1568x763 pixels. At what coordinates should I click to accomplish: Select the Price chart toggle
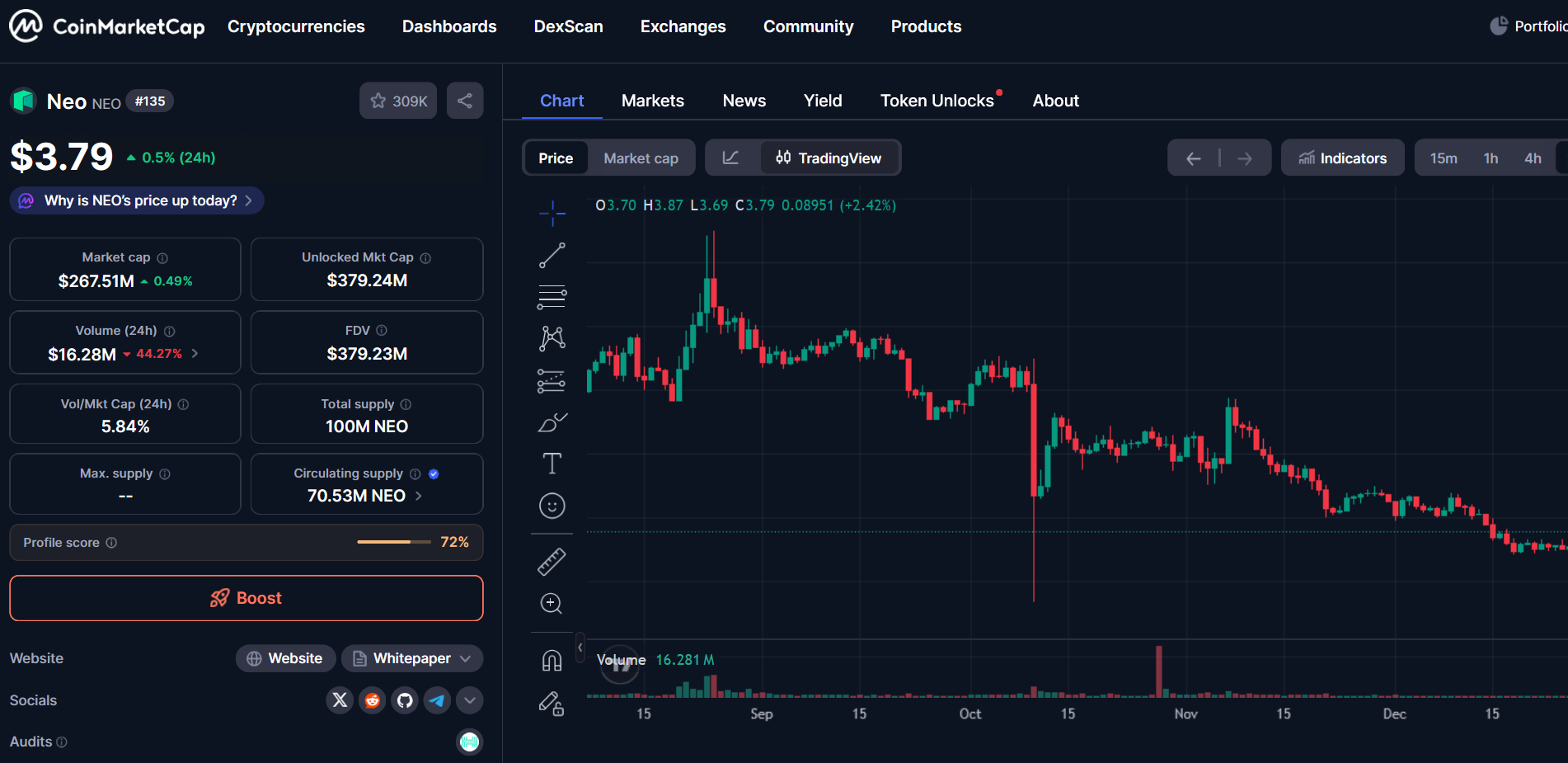coord(556,158)
